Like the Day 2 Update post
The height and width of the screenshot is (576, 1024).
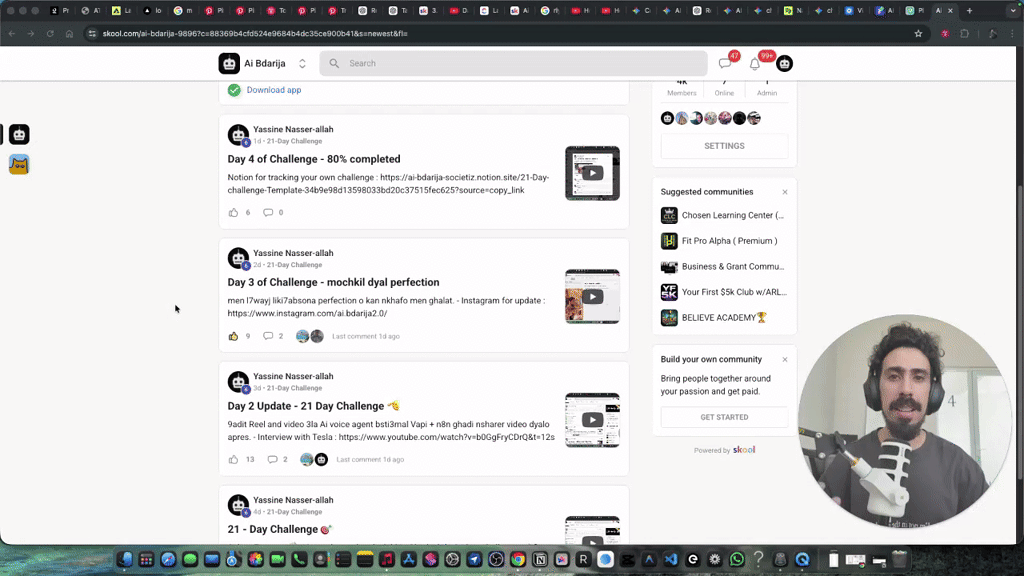[x=233, y=460]
